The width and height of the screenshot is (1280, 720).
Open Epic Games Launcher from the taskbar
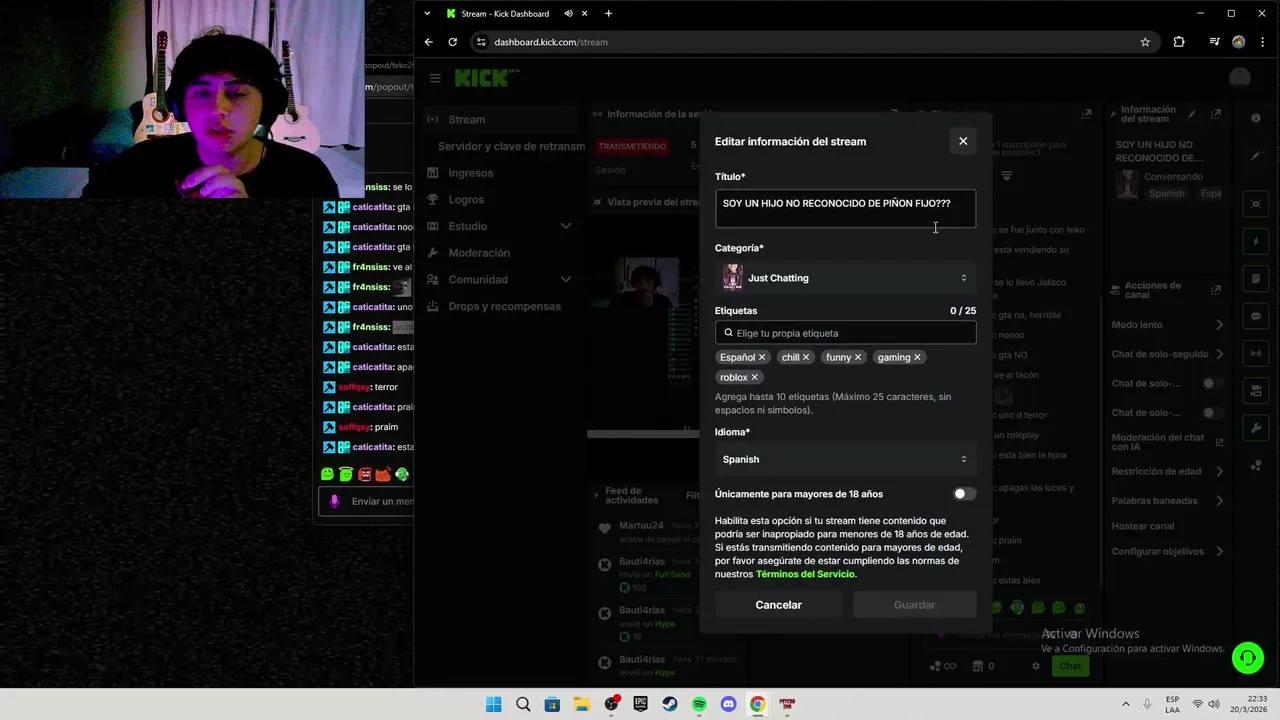coord(640,704)
